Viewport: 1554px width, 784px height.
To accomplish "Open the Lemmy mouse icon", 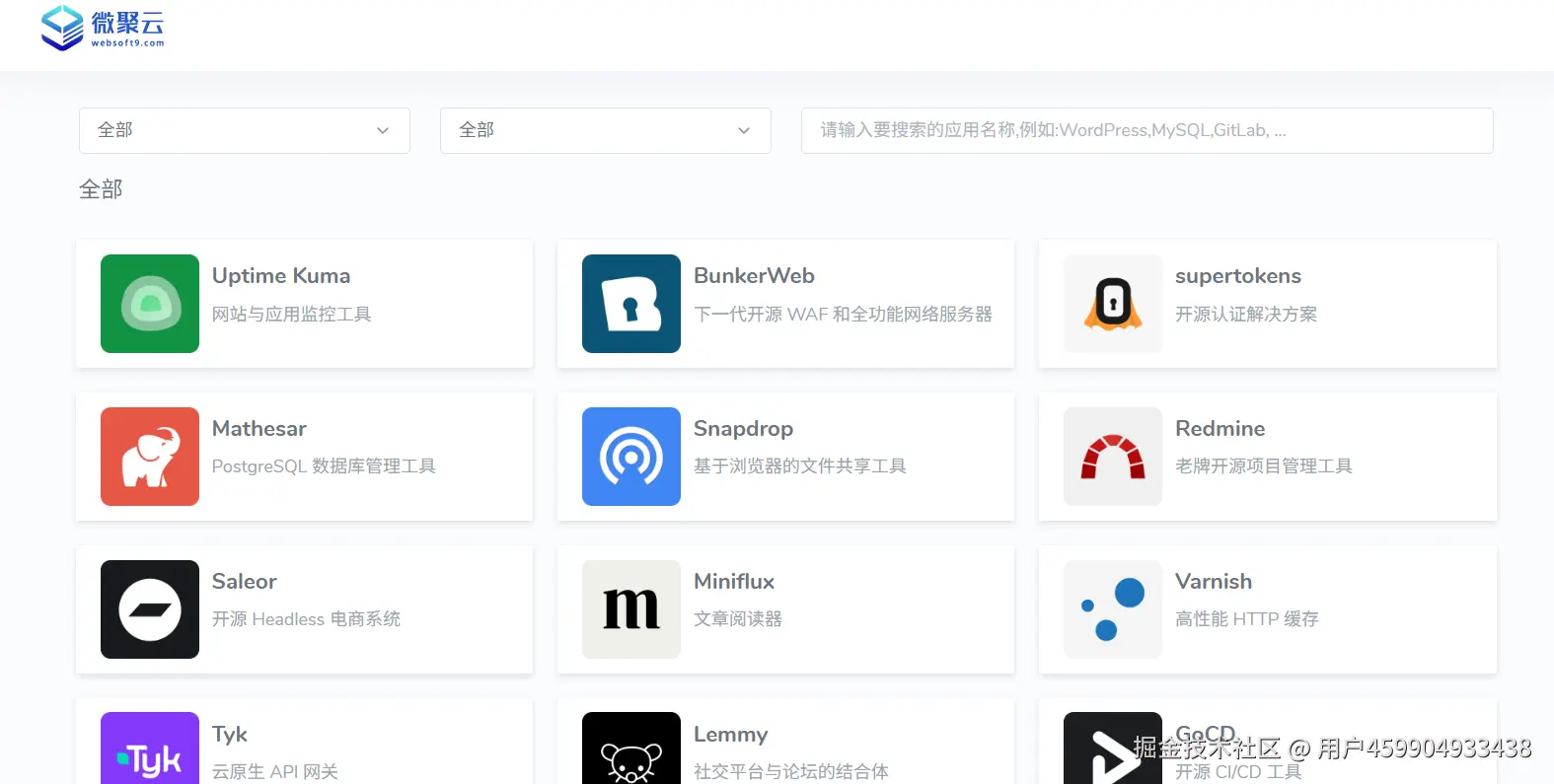I will (631, 748).
